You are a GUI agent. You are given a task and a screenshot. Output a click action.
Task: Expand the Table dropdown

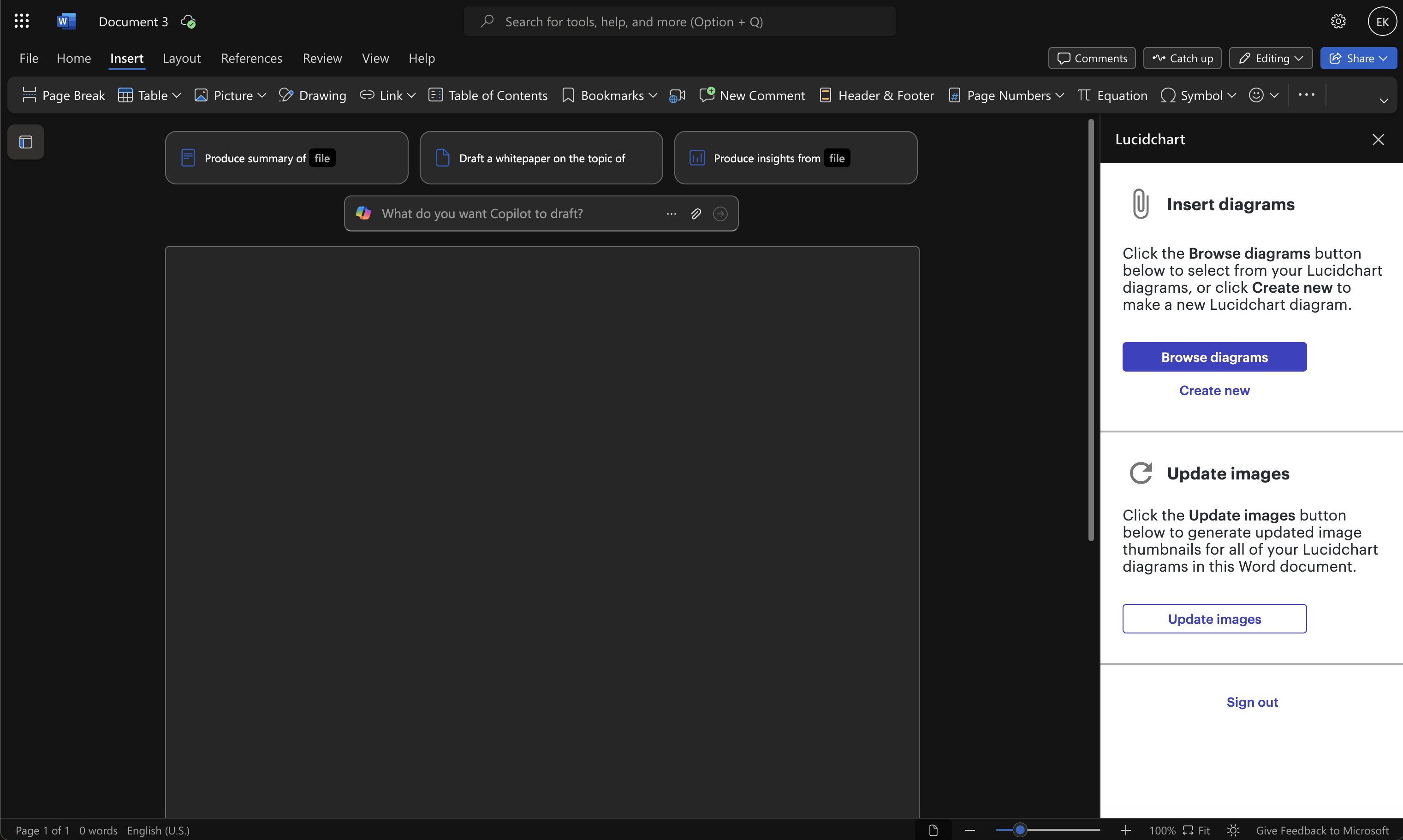(x=177, y=95)
